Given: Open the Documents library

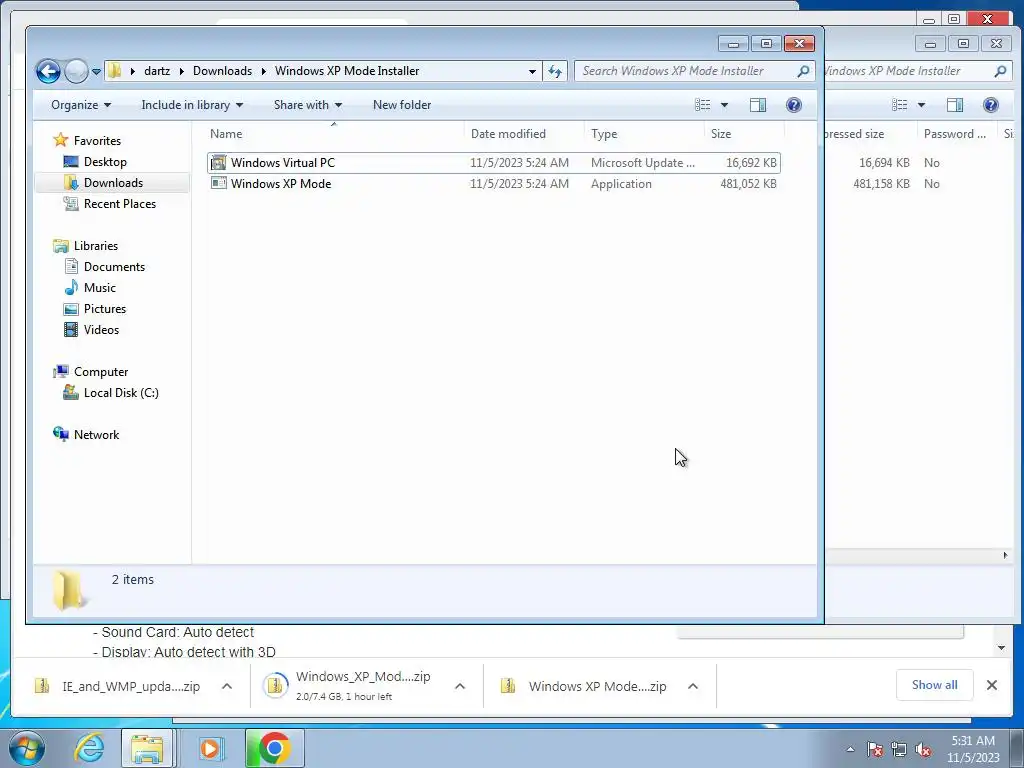Looking at the screenshot, I should [114, 266].
